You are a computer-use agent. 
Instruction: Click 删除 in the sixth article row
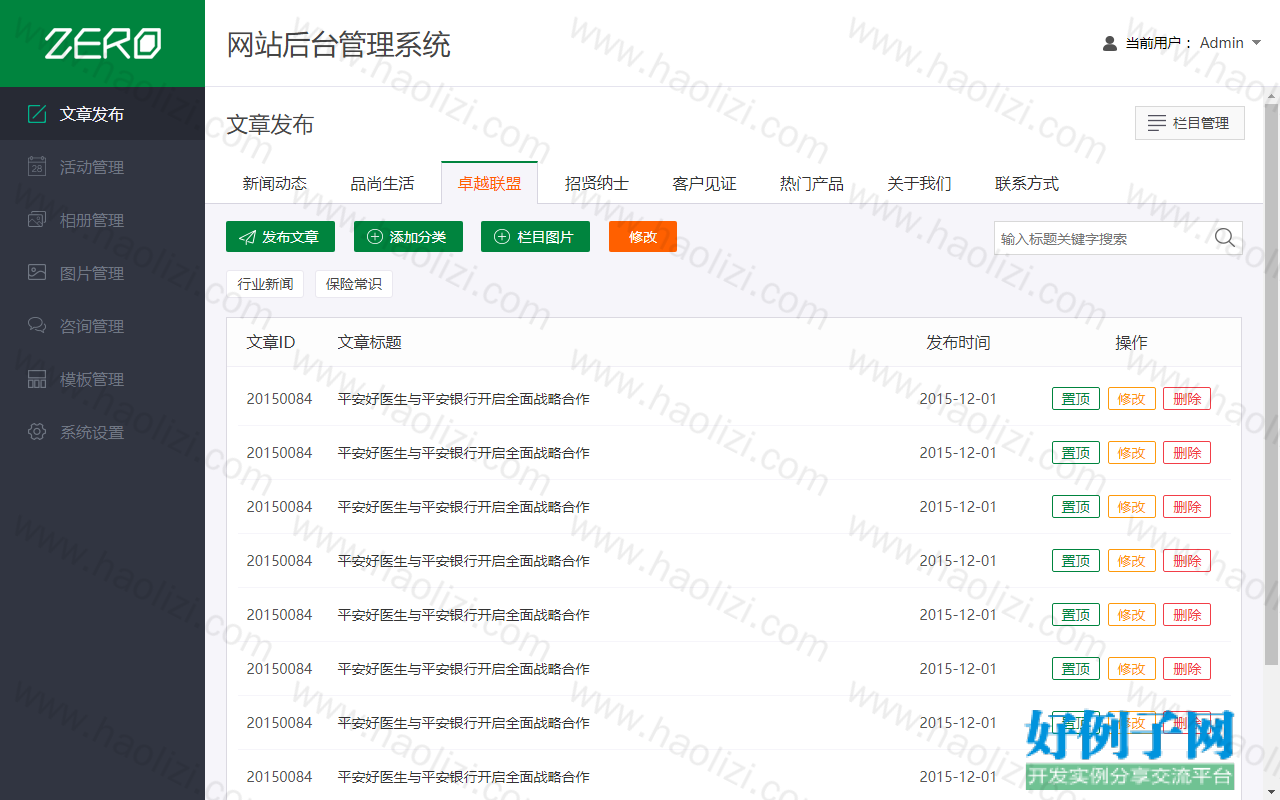tap(1187, 668)
